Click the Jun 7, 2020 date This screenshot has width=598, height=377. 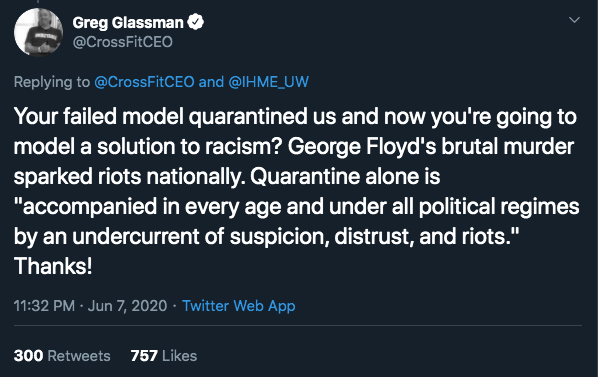127,306
